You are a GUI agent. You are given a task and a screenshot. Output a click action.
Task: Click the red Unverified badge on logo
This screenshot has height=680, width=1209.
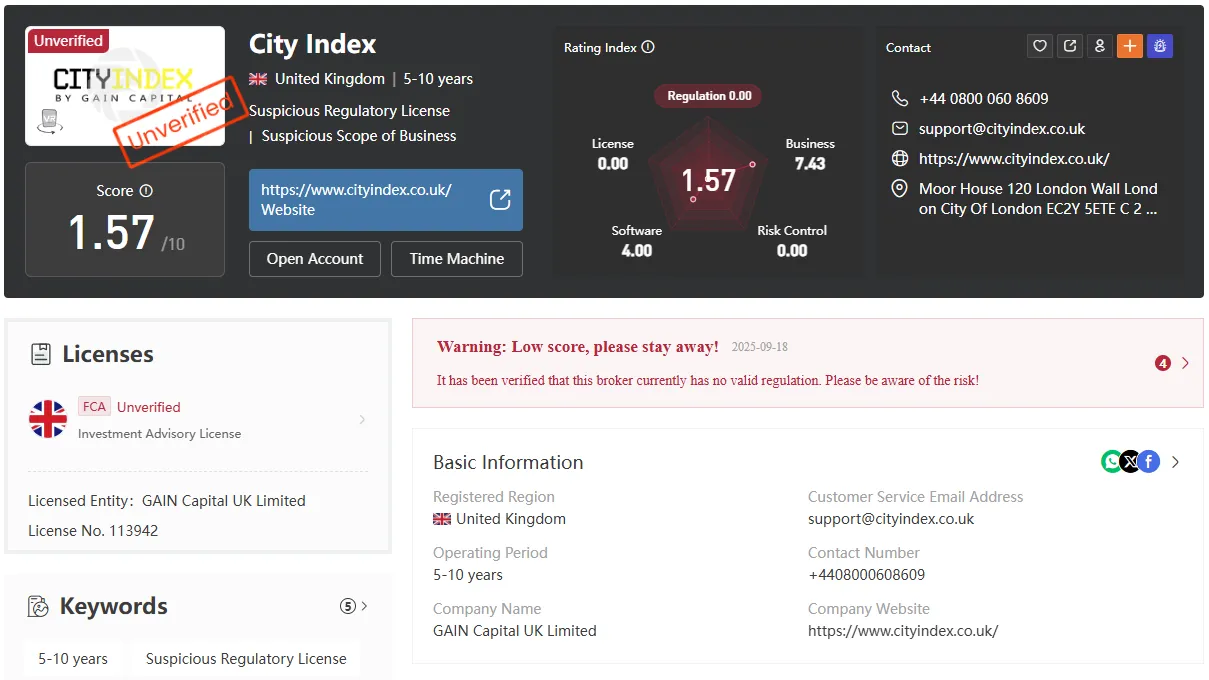tap(68, 41)
